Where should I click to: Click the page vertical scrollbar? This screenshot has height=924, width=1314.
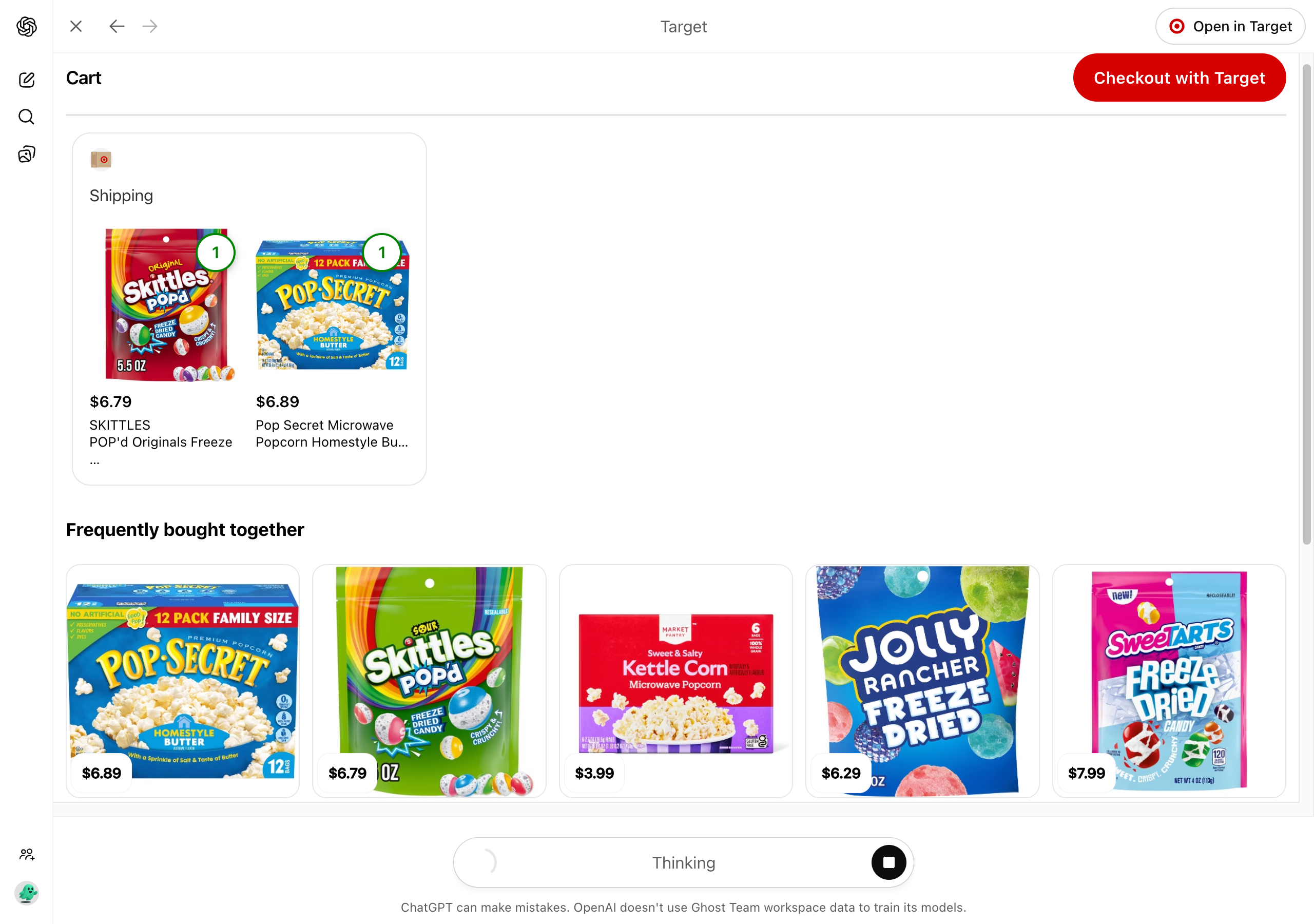click(1307, 303)
